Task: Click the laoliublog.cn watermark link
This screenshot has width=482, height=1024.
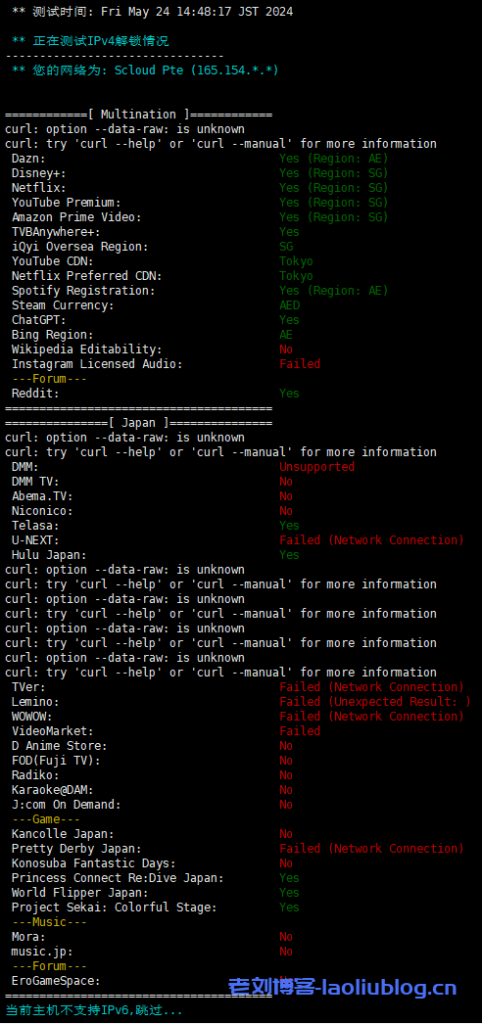Action: click(x=342, y=988)
